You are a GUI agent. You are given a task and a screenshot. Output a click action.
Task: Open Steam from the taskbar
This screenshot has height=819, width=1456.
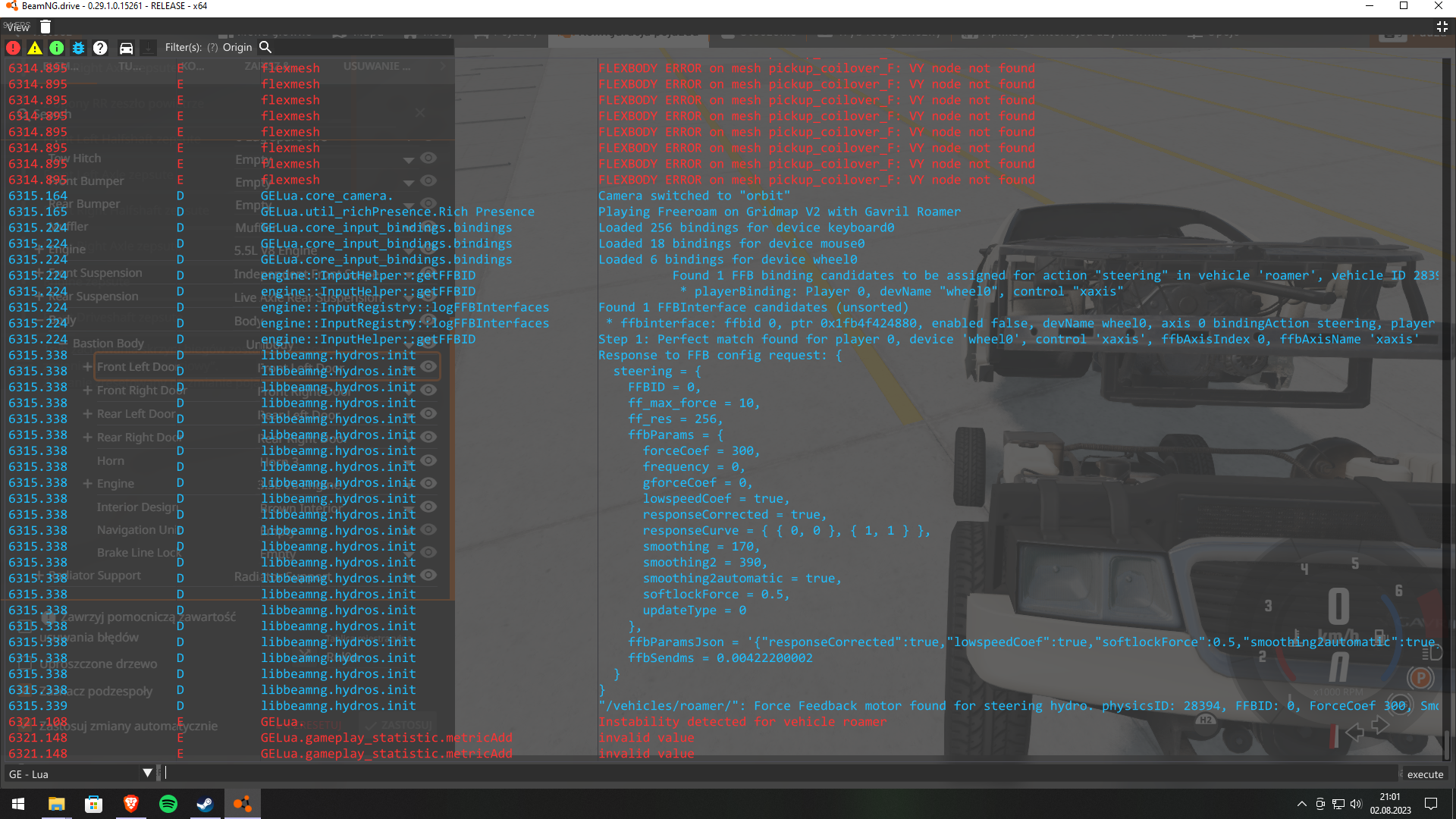coord(205,804)
